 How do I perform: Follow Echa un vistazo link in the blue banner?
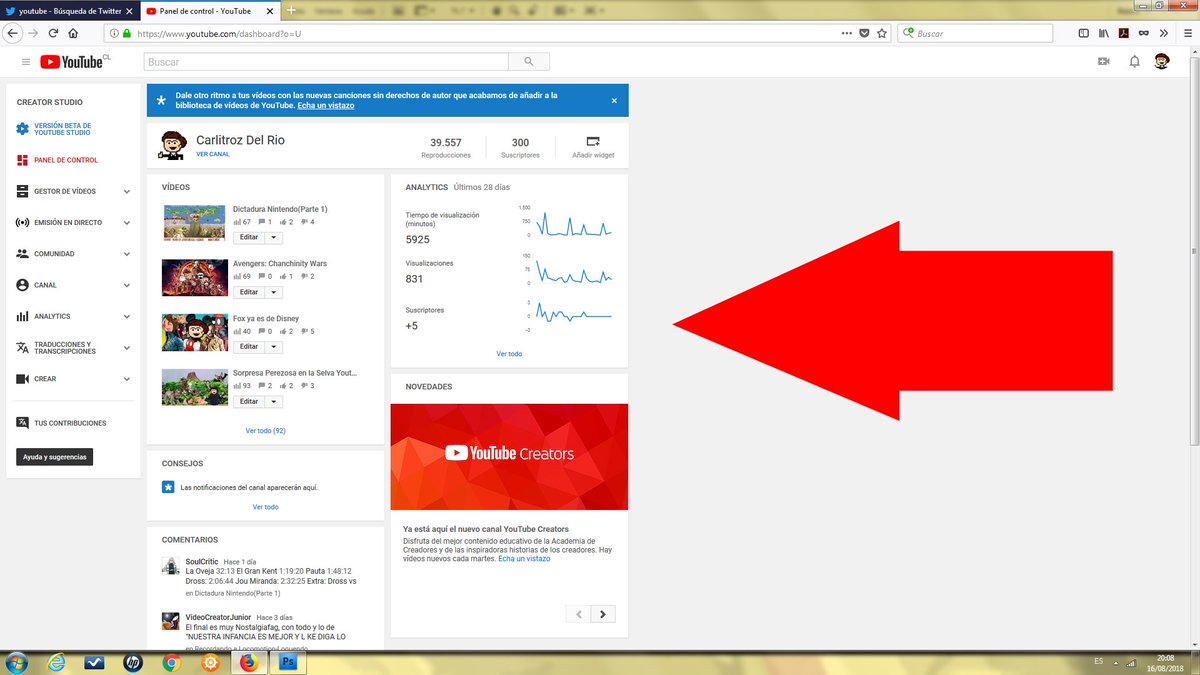pos(326,105)
